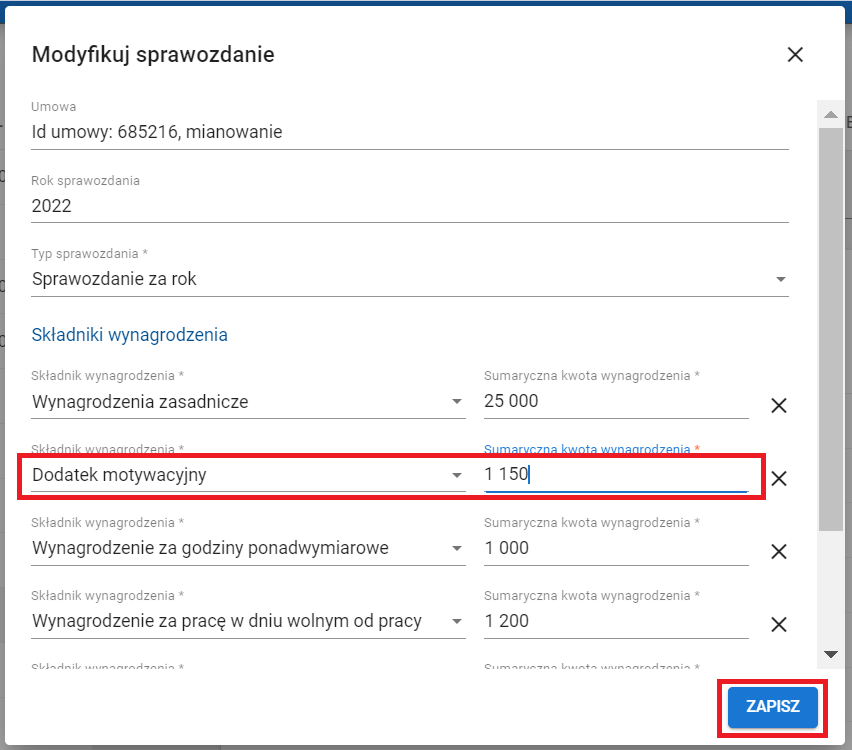This screenshot has height=750, width=852.
Task: Focus the amount field containing 1 150
Action: [x=615, y=475]
